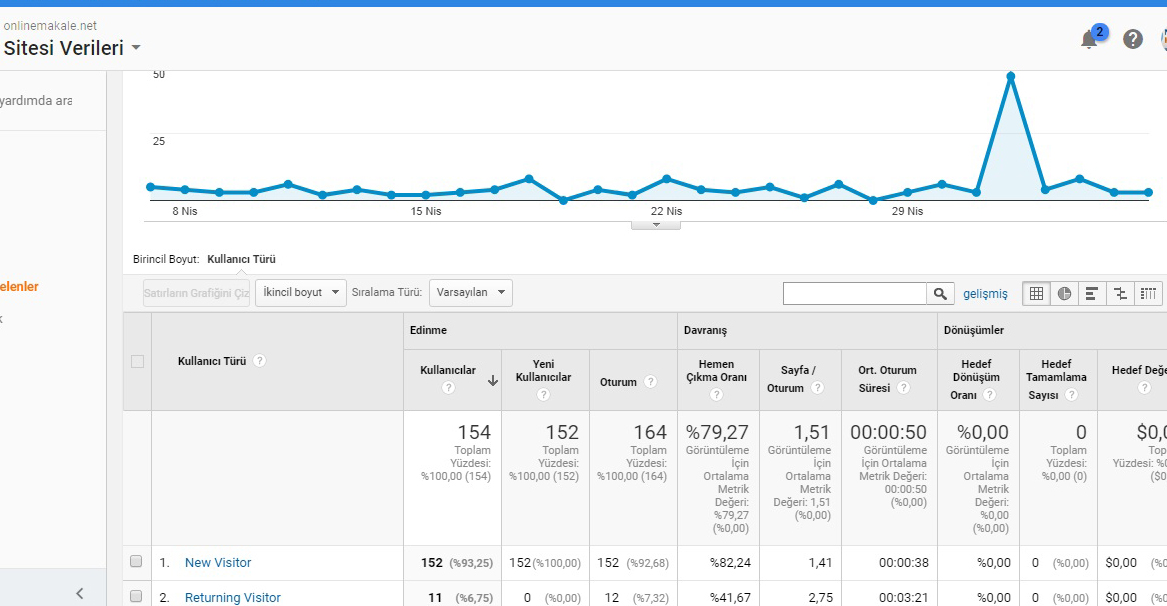The height and width of the screenshot is (606, 1167).
Task: Open the notifications bell
Action: point(1089,39)
